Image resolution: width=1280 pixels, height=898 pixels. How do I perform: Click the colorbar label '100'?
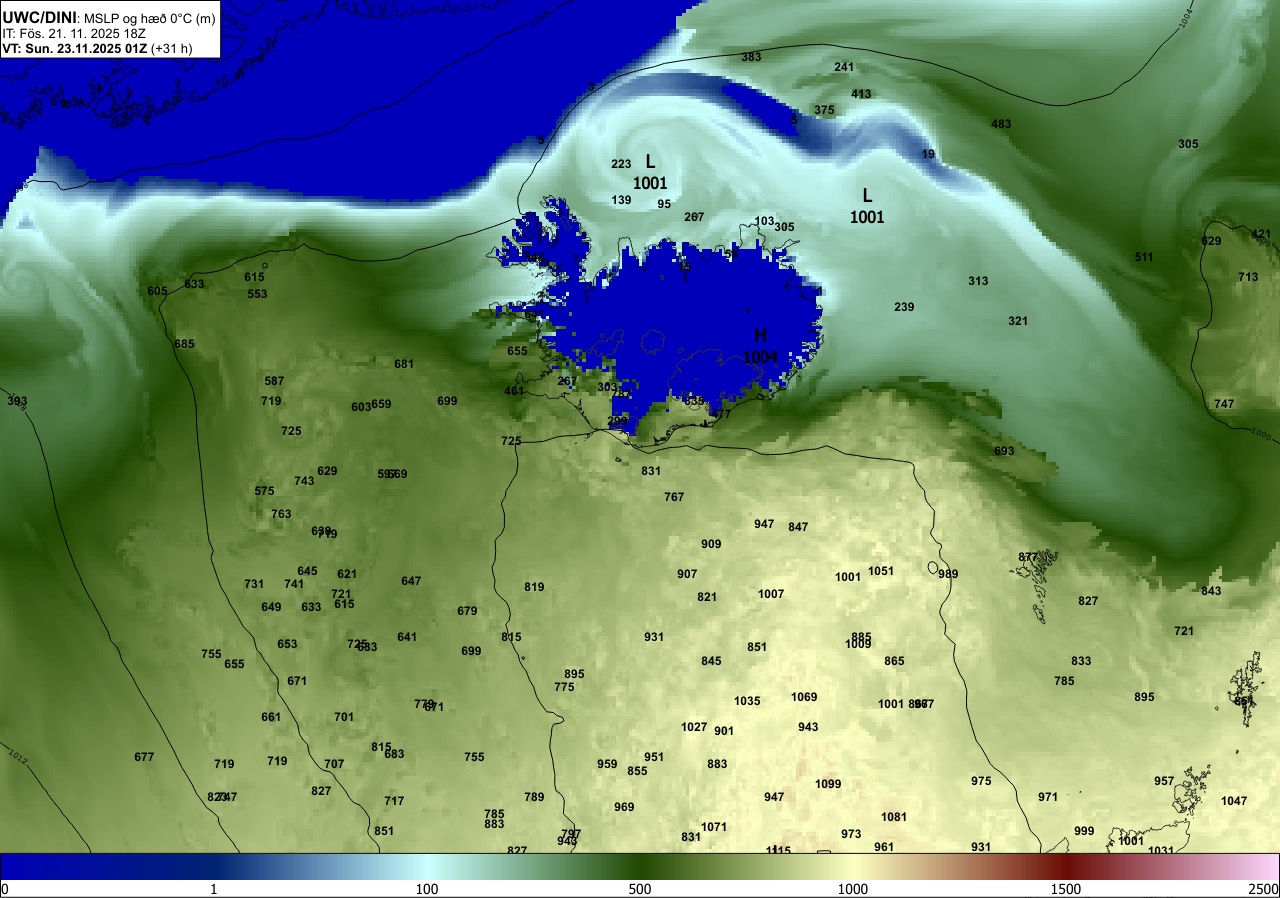point(427,889)
